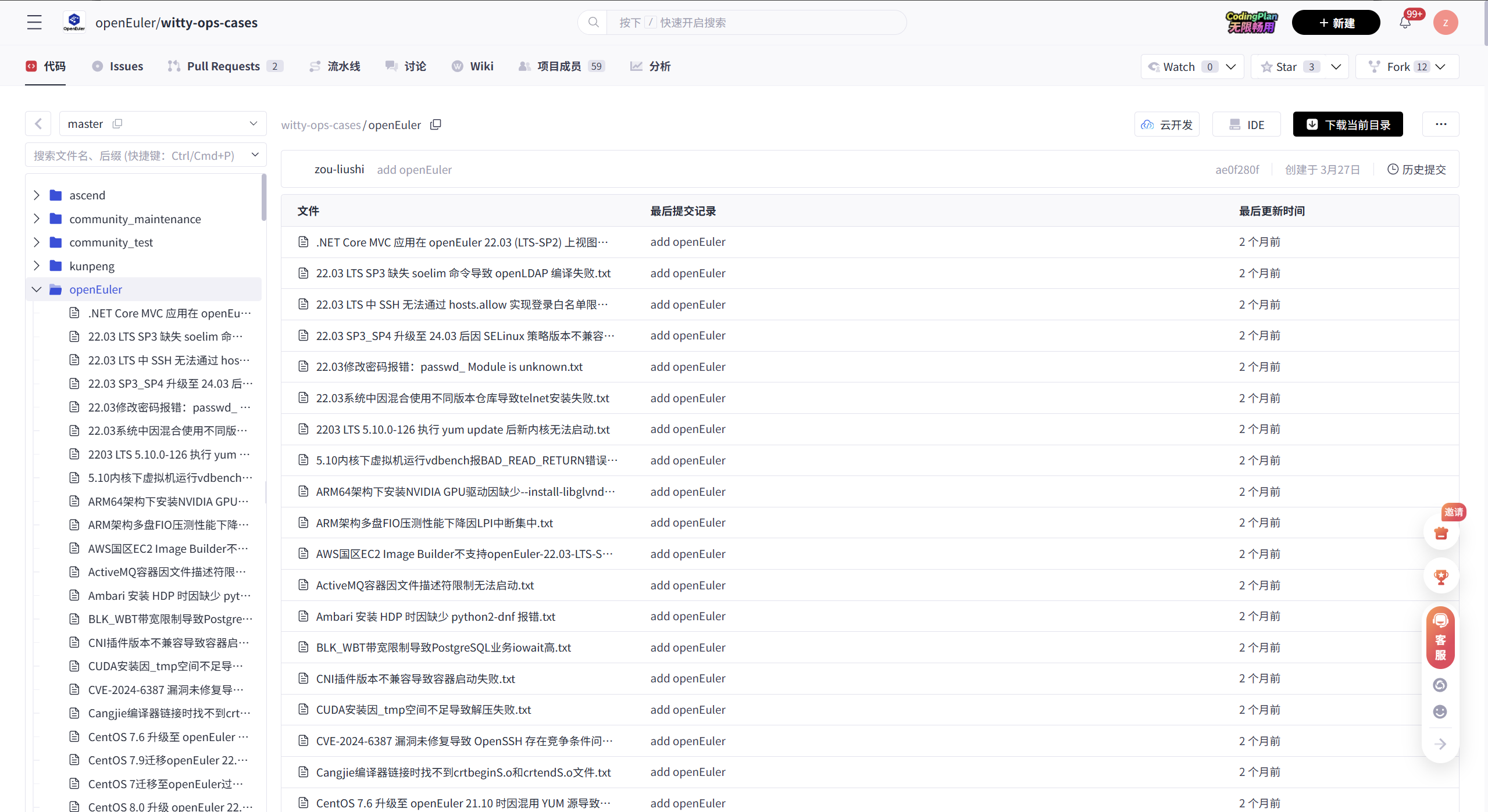This screenshot has width=1488, height=812.
Task: Open commit hash ae0f280f link
Action: click(x=1237, y=170)
